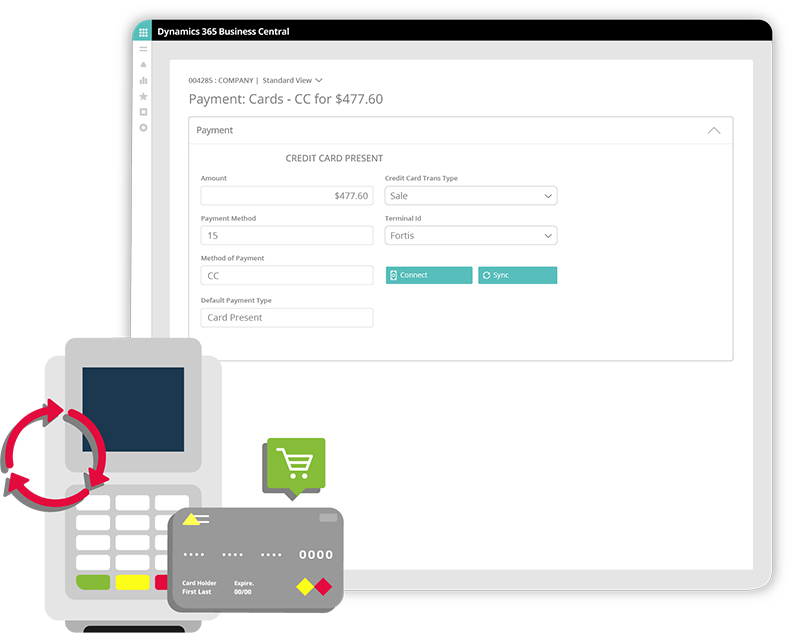Click the 004285 : COMPANY breadcrumb text
Screen dimensions: 793x633
[221, 80]
